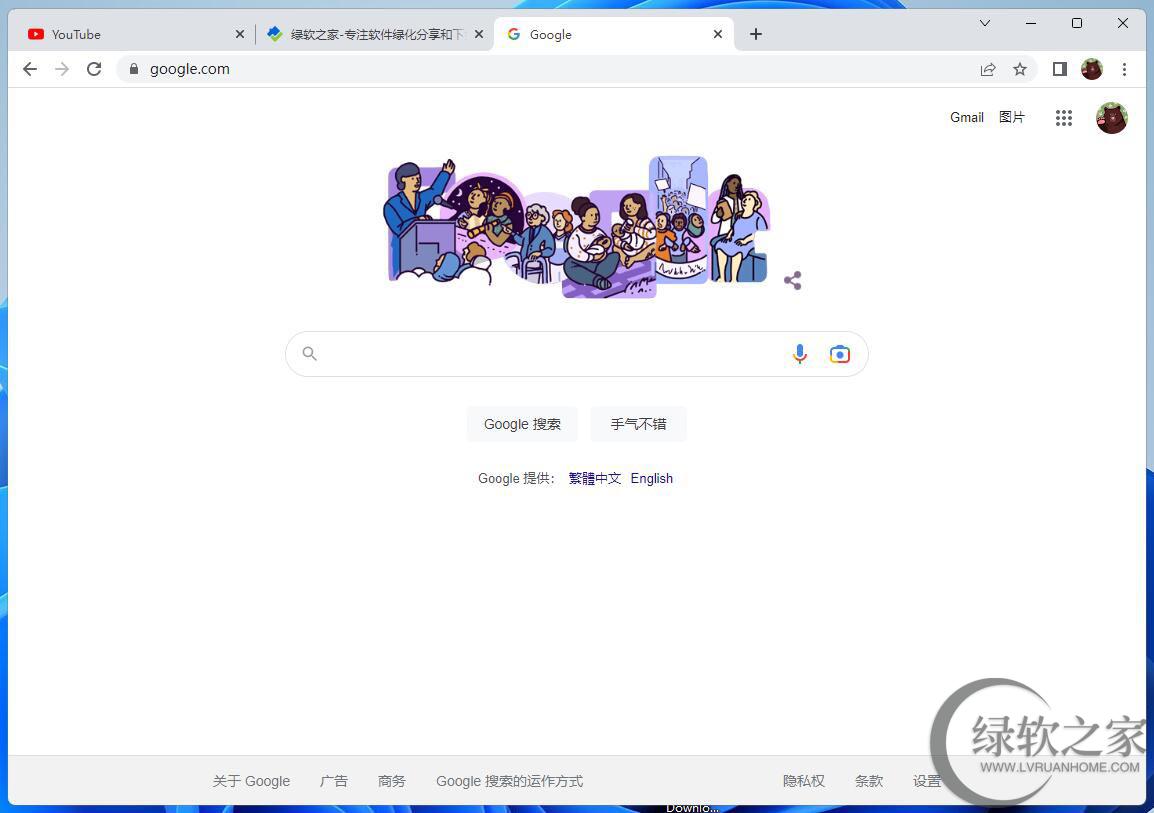Toggle the browser side panel
This screenshot has height=813, width=1154.
[1060, 69]
